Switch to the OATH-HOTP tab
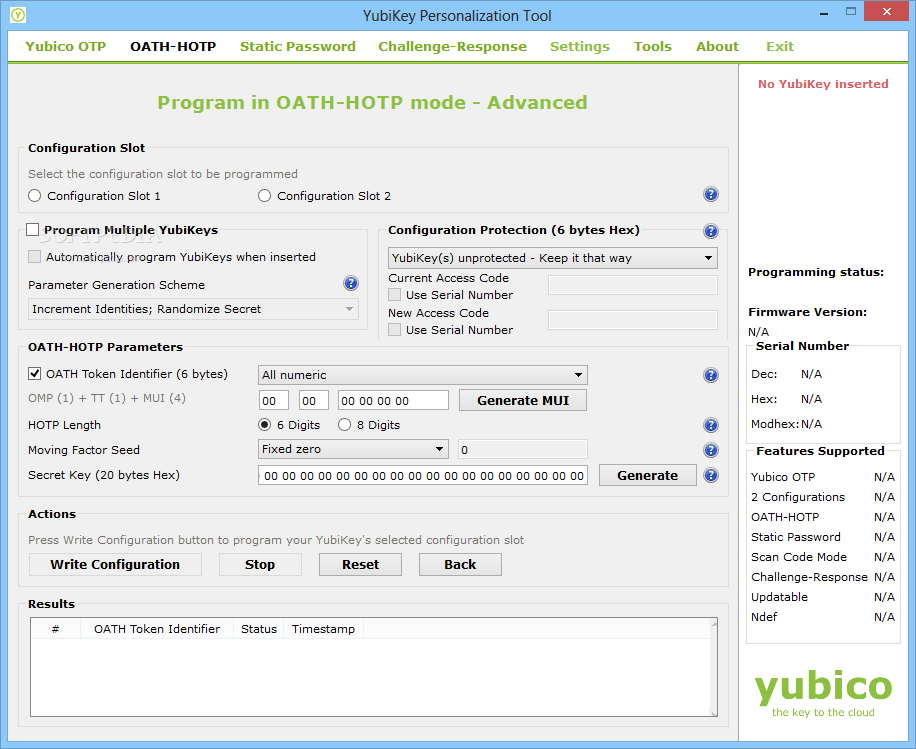This screenshot has width=916, height=749. (173, 46)
